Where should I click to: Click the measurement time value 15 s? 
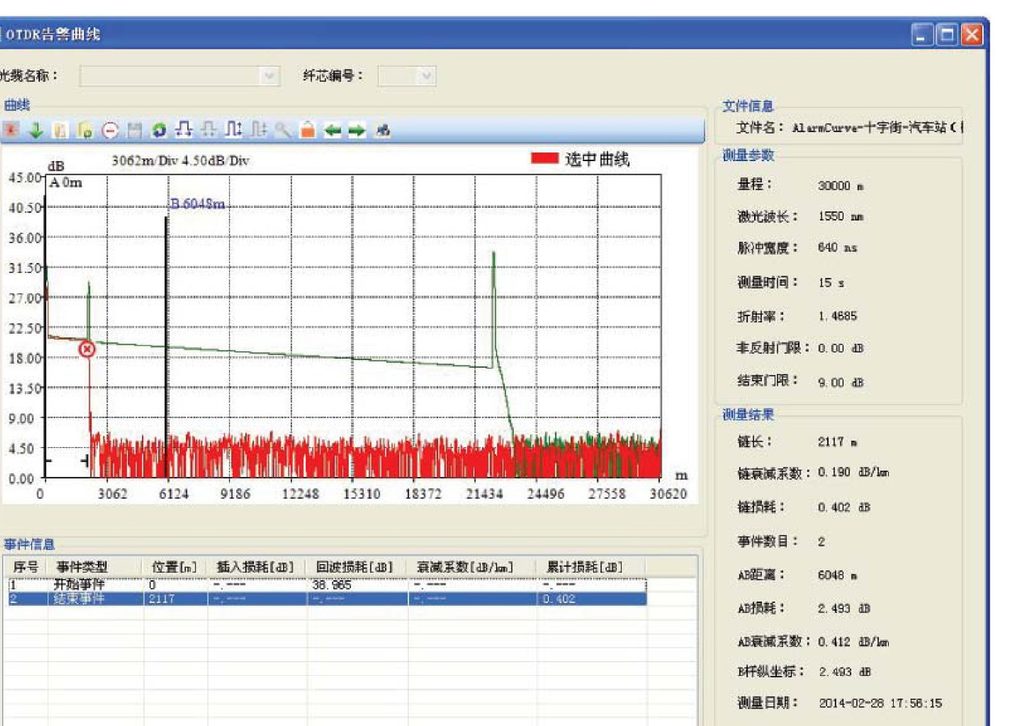click(831, 283)
